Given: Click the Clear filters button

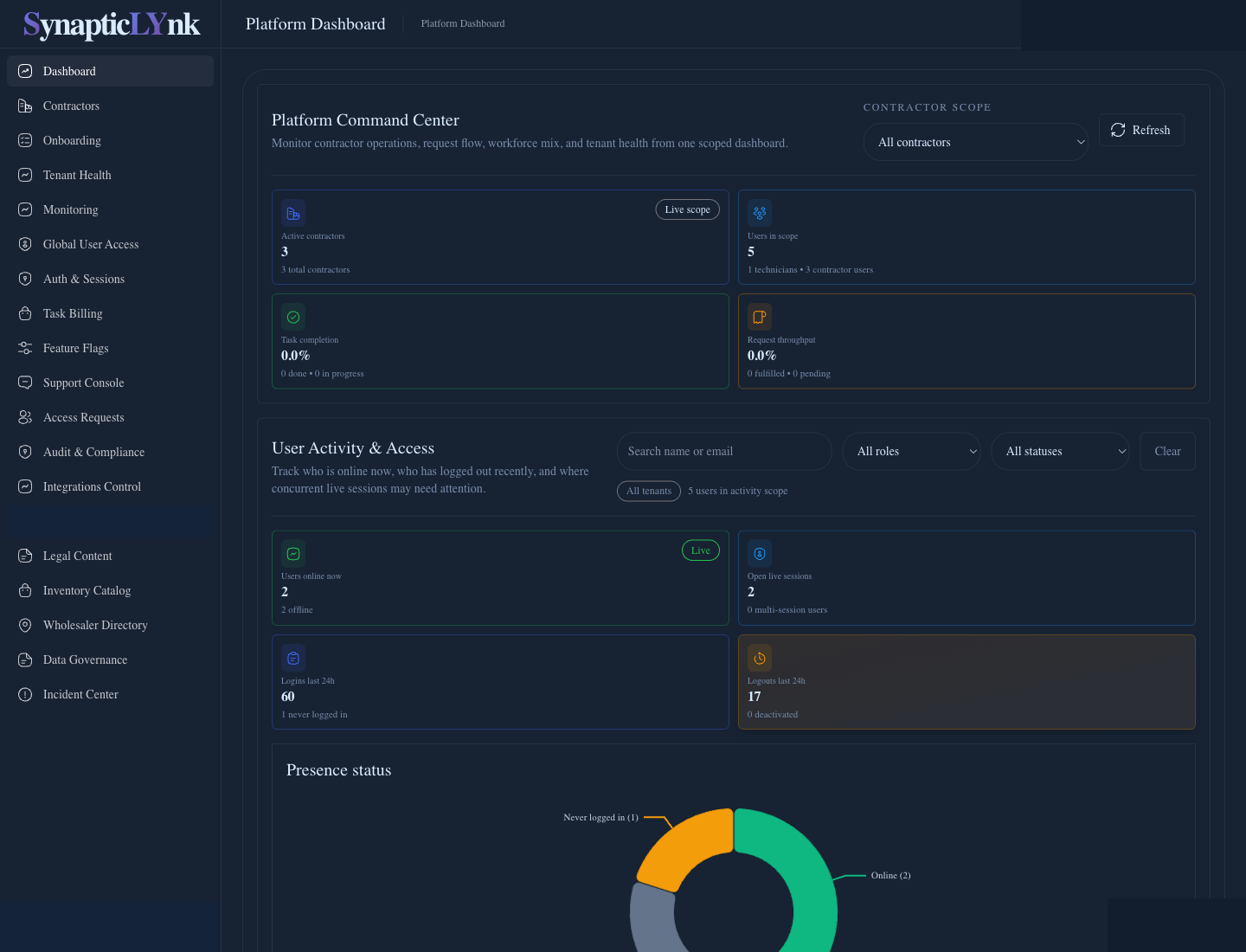Looking at the screenshot, I should [1167, 451].
